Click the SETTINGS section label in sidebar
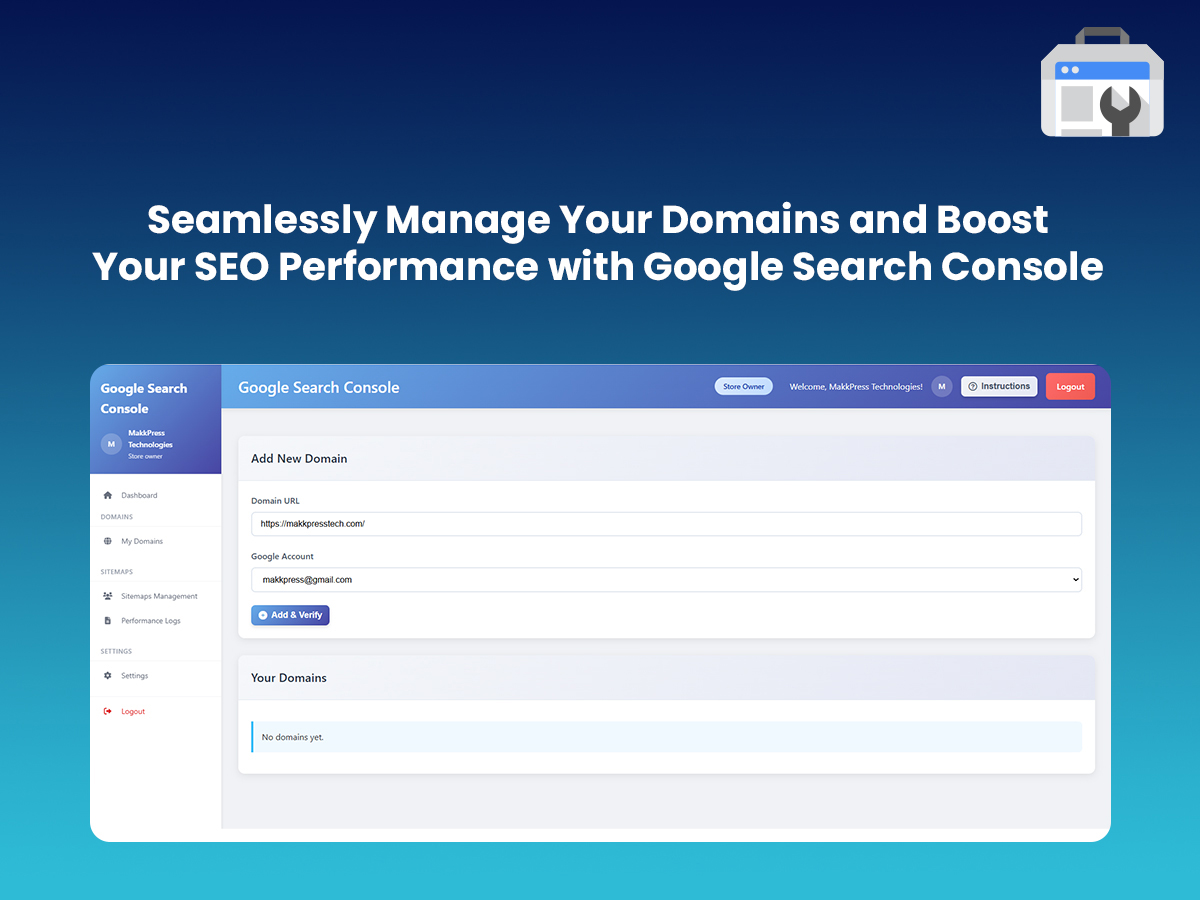 tap(116, 651)
